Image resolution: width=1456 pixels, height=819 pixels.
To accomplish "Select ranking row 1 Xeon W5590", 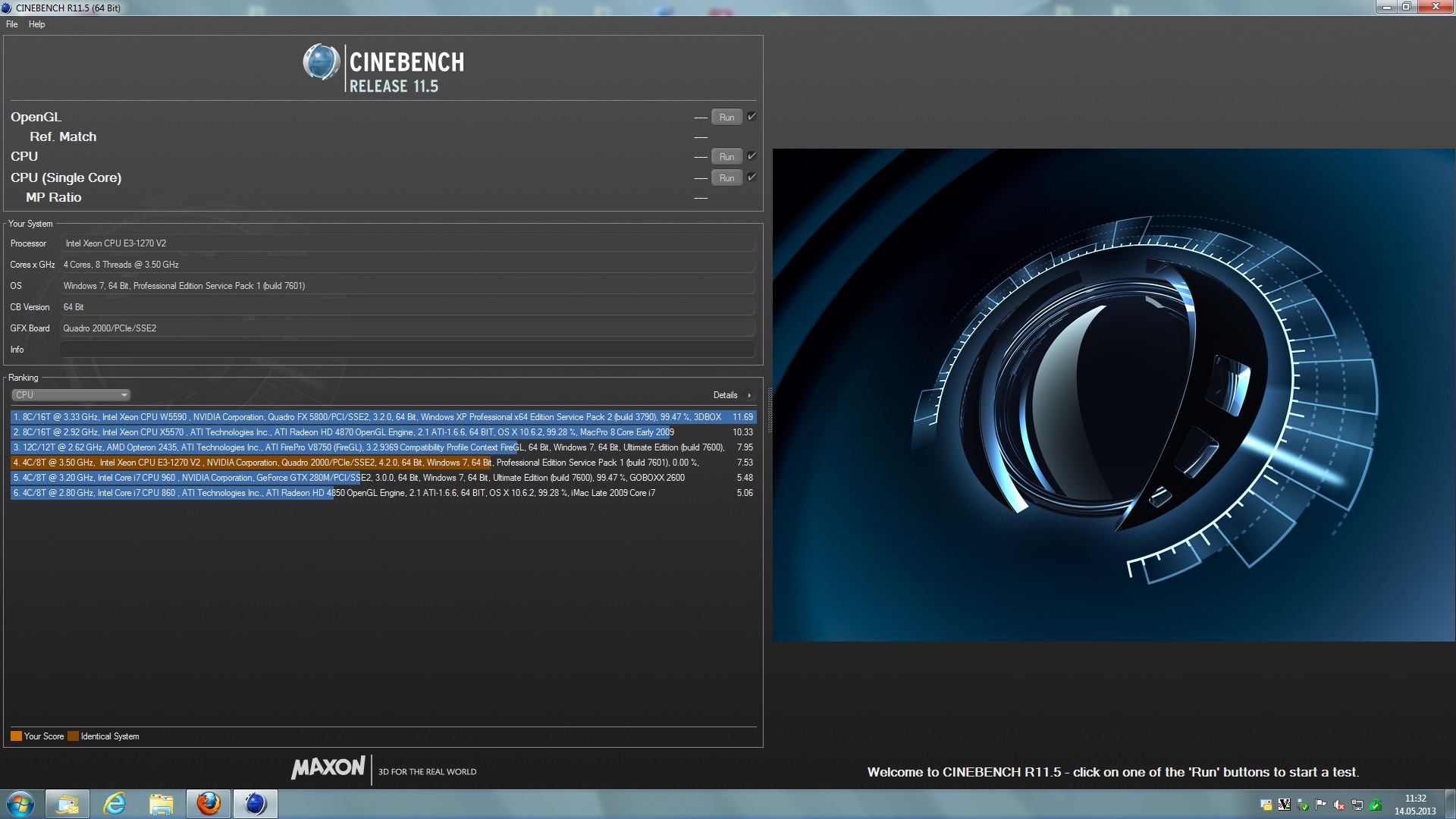I will tap(383, 417).
